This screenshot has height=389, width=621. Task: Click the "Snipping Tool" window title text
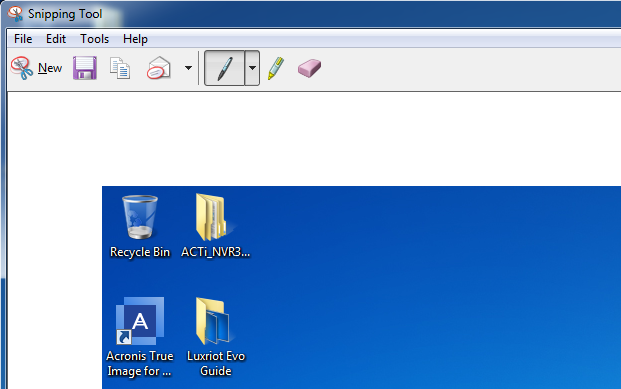pyautogui.click(x=65, y=14)
